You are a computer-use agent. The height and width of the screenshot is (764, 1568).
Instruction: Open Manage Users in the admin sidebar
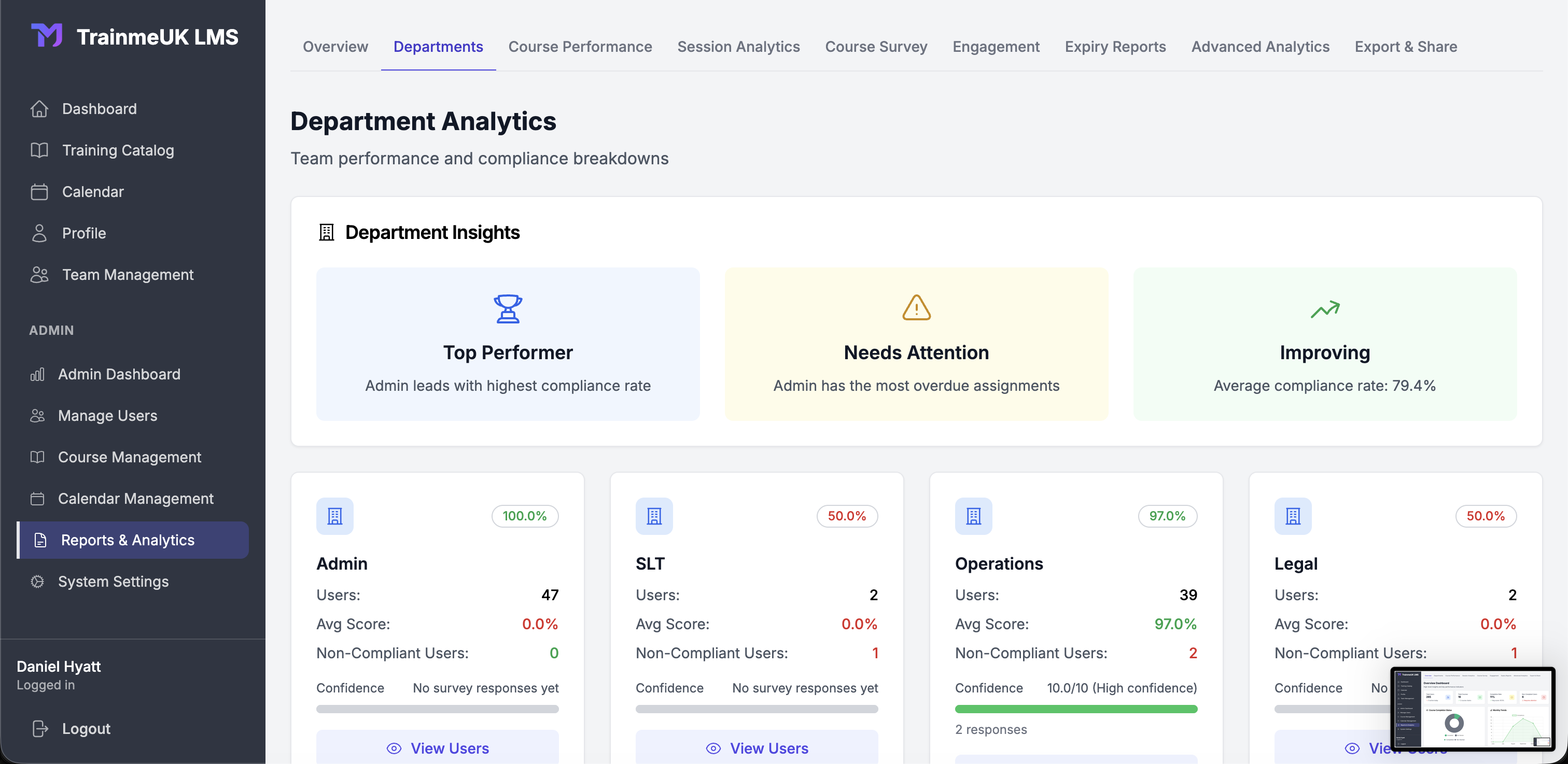click(107, 416)
